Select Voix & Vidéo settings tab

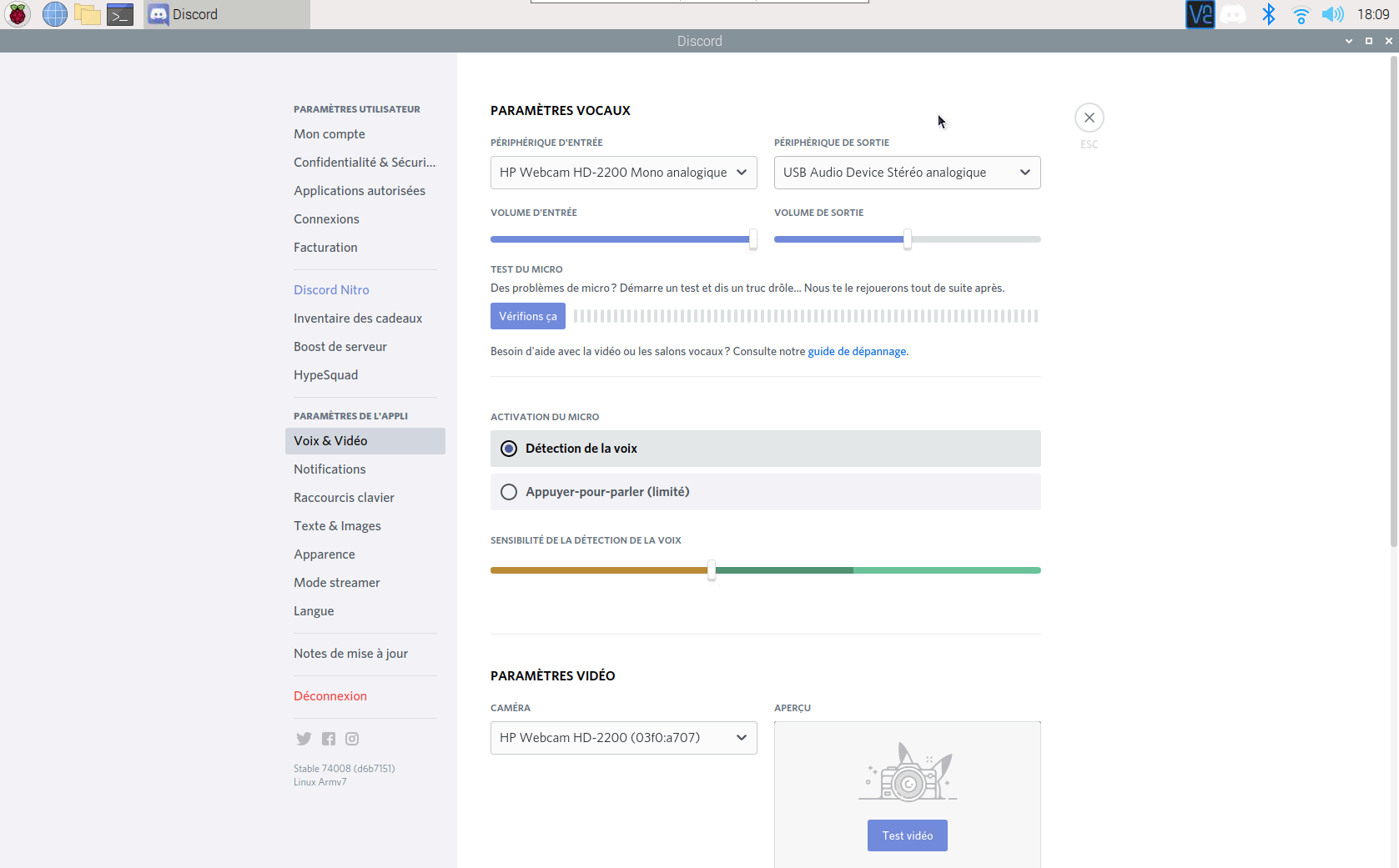(x=365, y=441)
